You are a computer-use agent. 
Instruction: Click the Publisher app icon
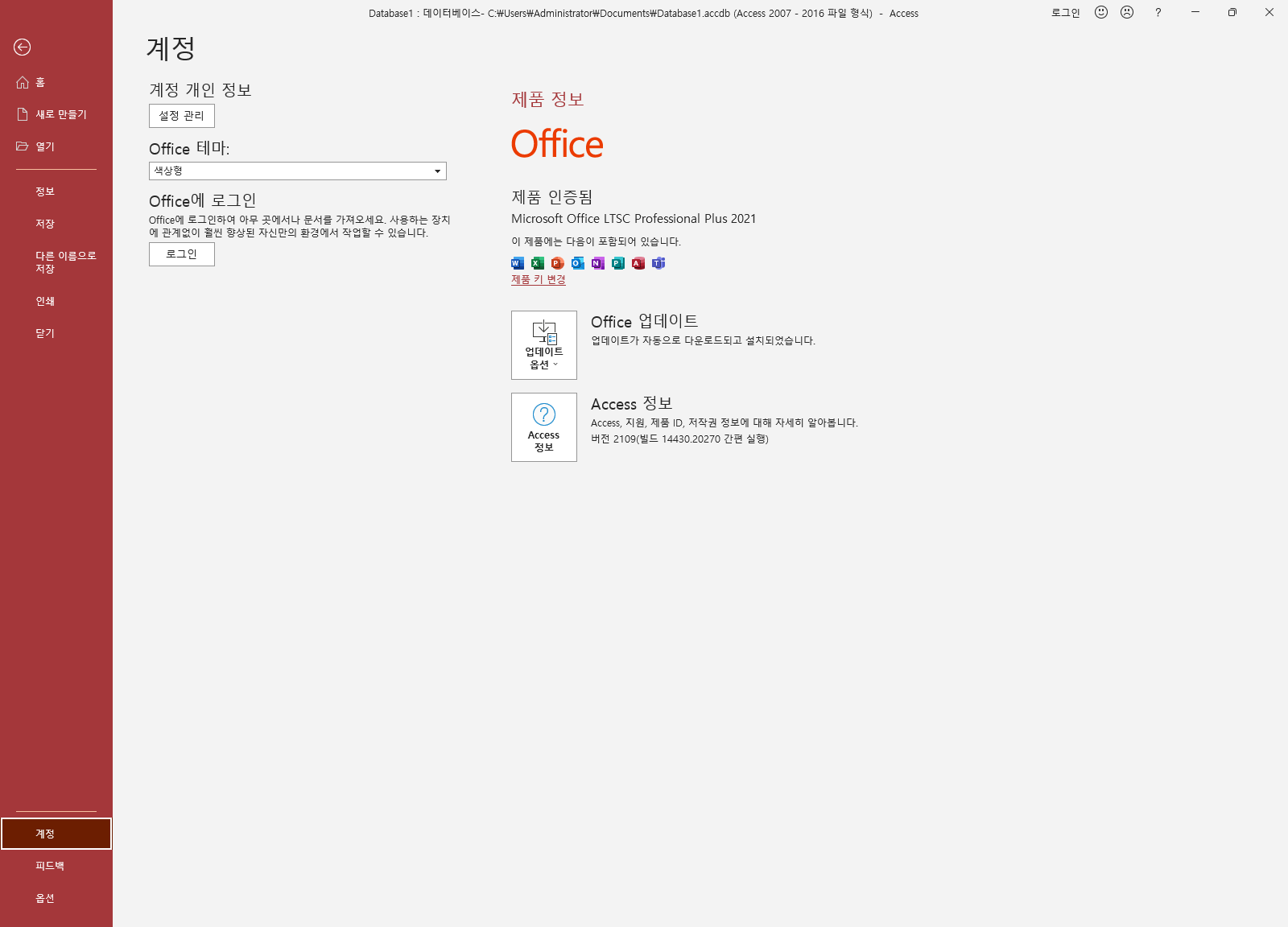click(x=618, y=263)
